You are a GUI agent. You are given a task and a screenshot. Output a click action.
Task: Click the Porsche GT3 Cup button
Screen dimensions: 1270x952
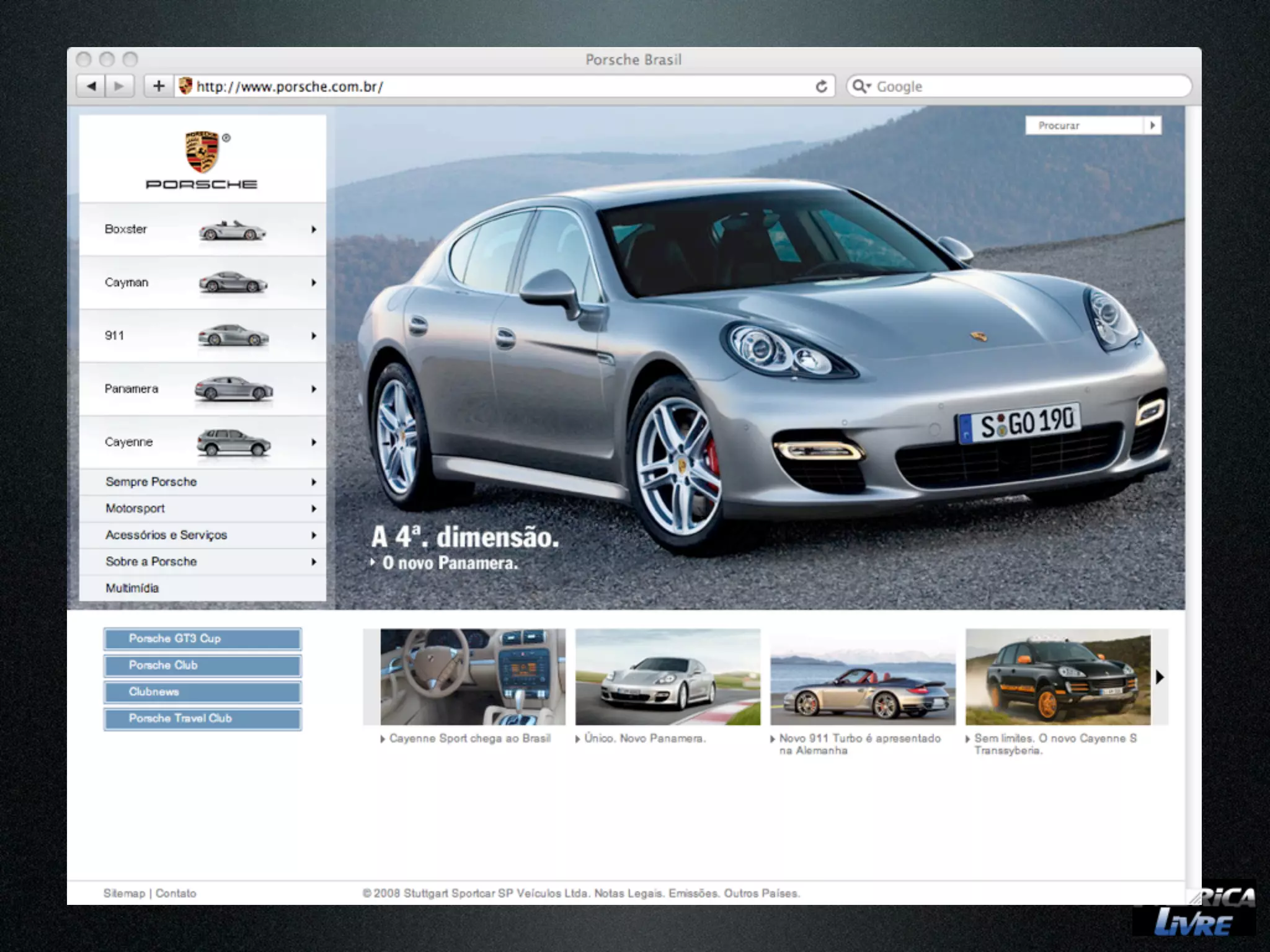(202, 638)
